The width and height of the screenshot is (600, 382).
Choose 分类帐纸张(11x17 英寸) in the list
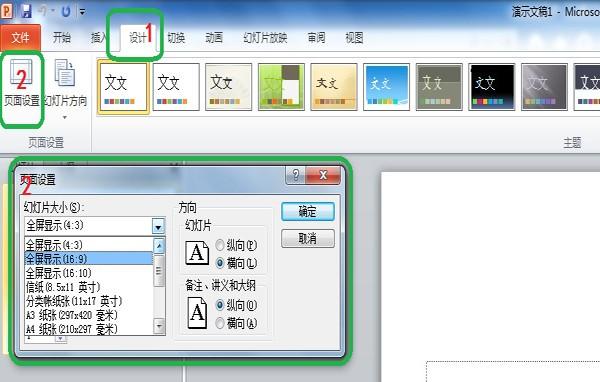pyautogui.click(x=89, y=301)
